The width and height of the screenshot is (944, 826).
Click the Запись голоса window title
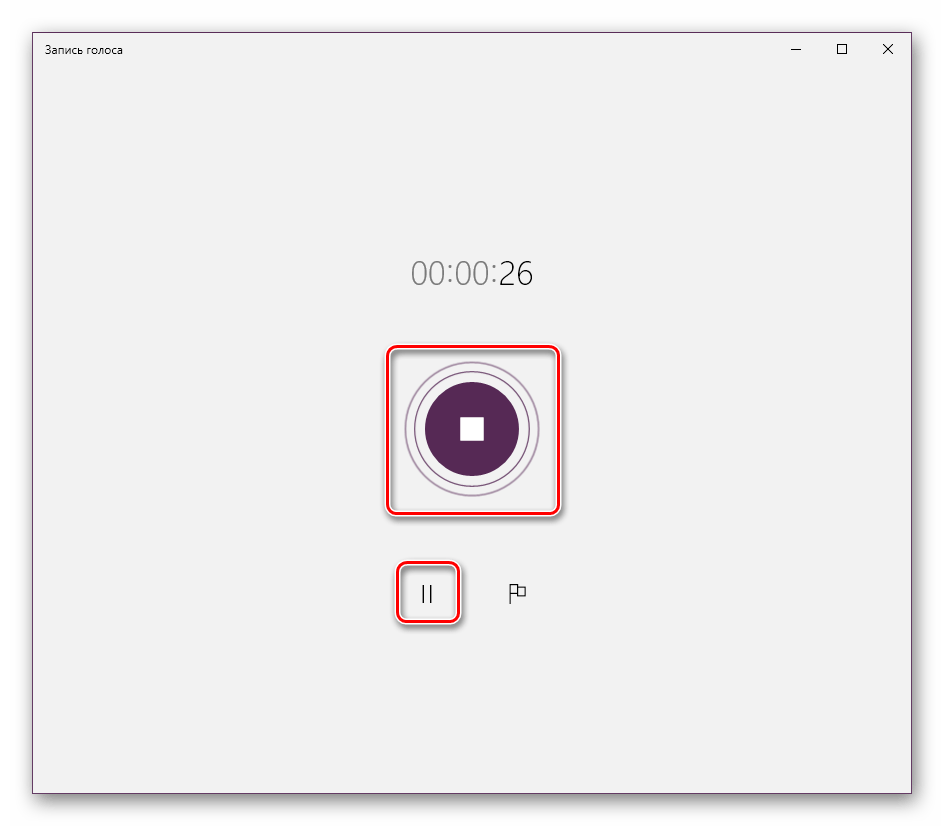(84, 50)
